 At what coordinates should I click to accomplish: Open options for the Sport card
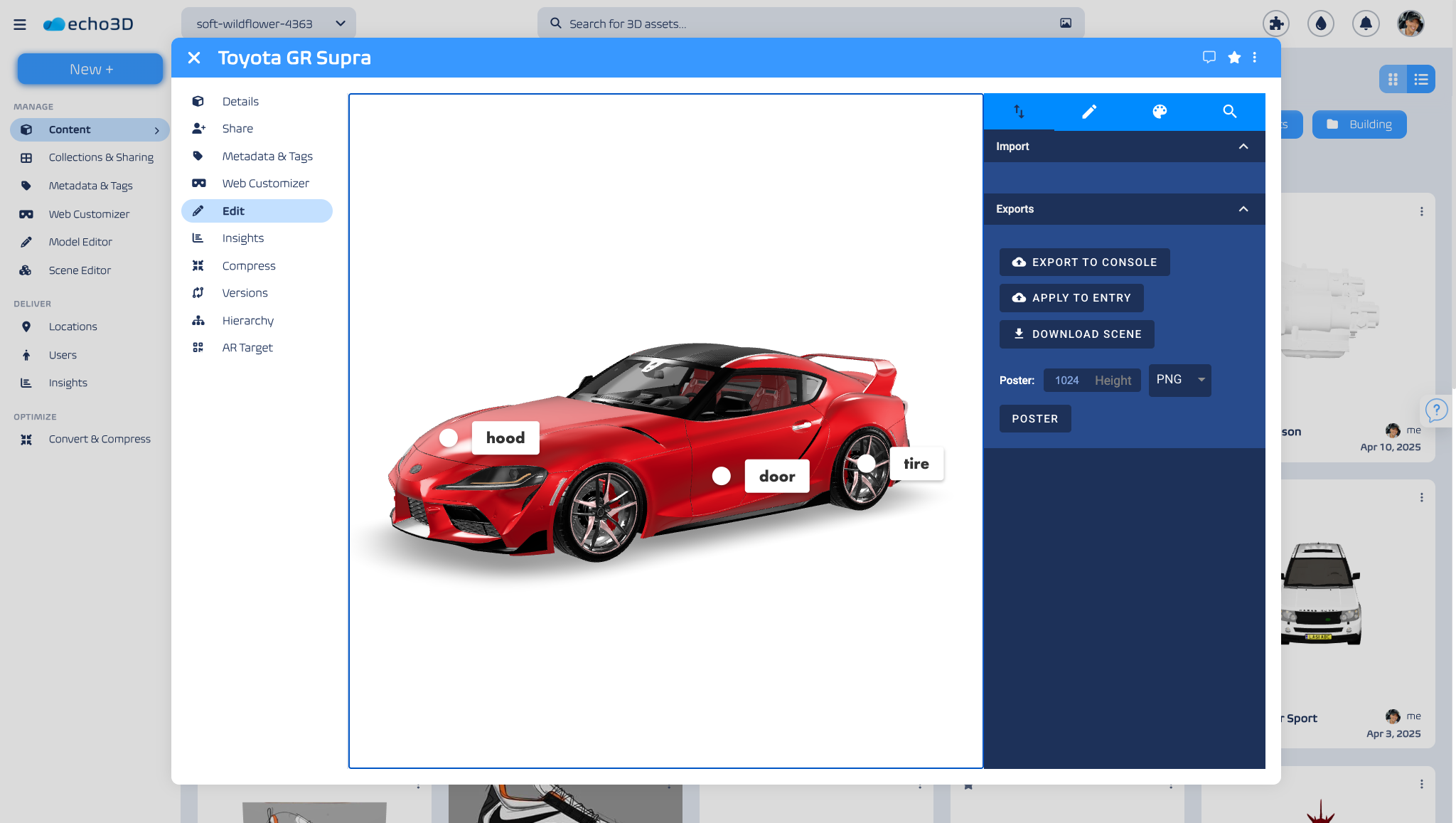click(1422, 498)
